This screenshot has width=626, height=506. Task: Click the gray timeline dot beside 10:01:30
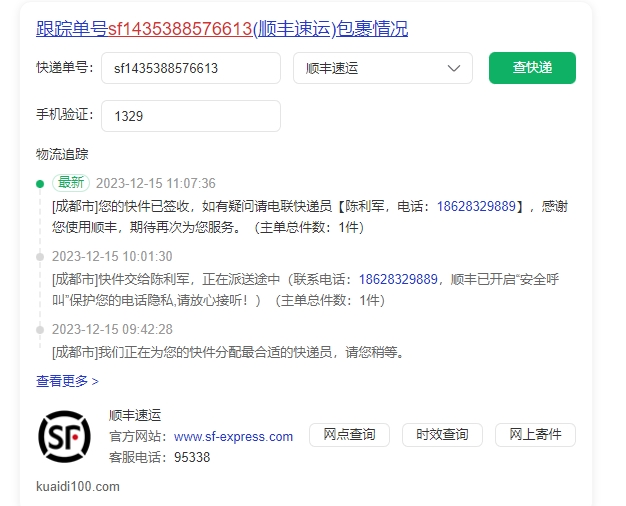[40, 257]
